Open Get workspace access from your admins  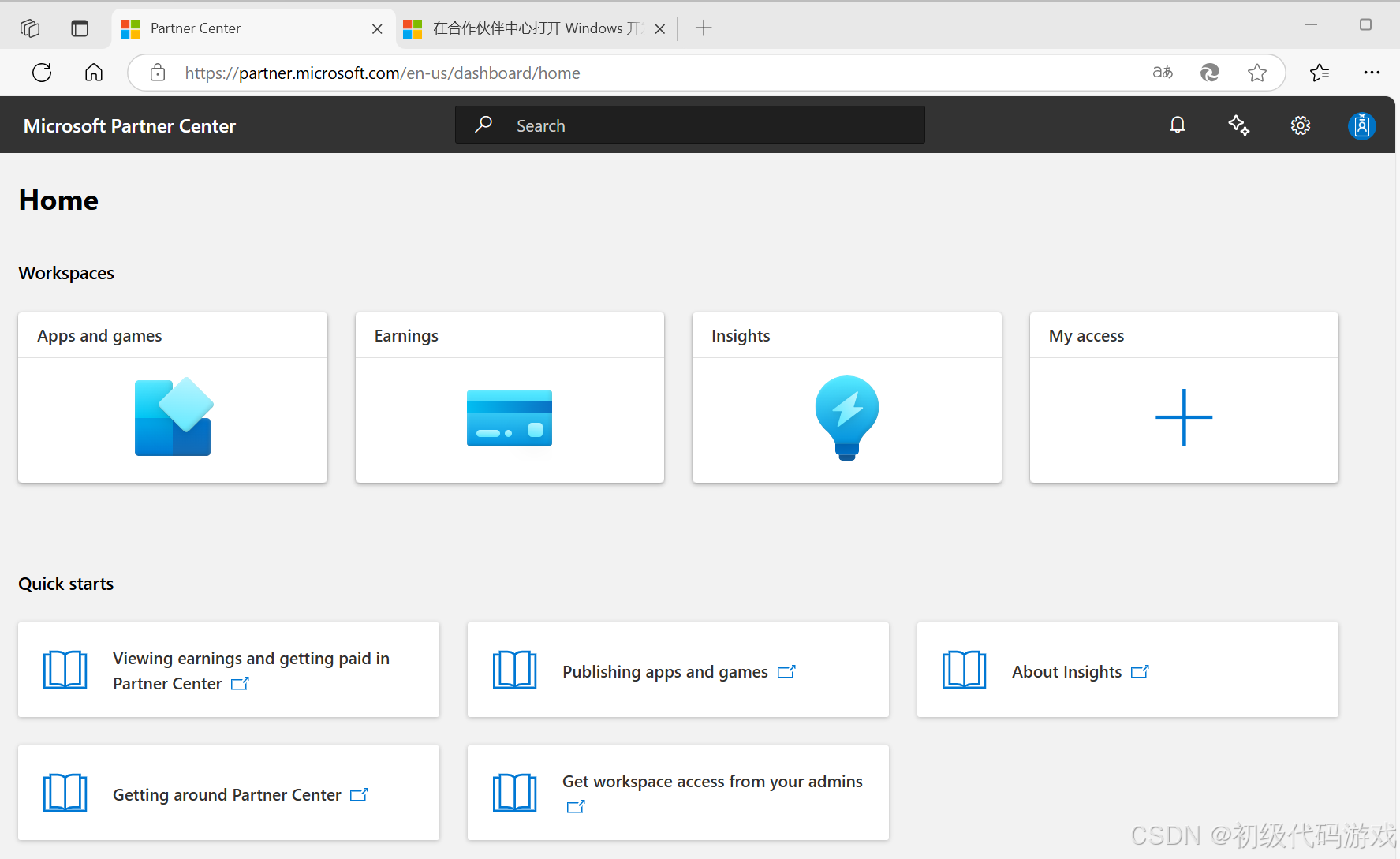pos(678,793)
